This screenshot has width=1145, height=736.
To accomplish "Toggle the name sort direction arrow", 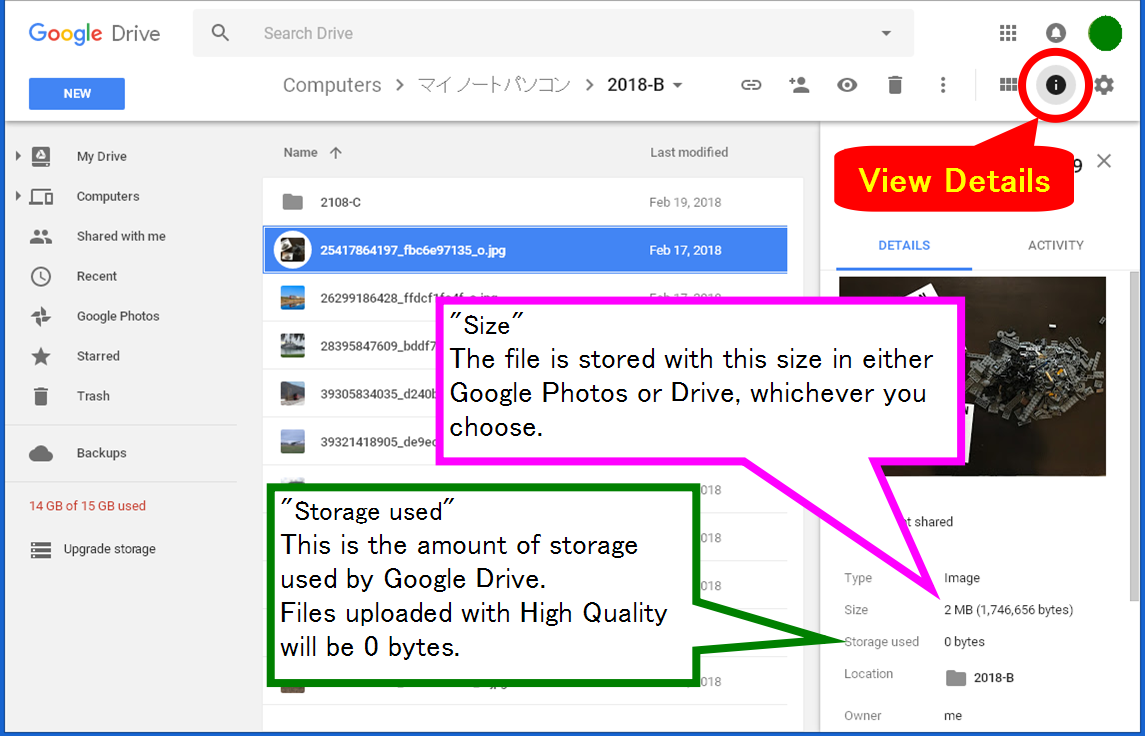I will coord(335,153).
